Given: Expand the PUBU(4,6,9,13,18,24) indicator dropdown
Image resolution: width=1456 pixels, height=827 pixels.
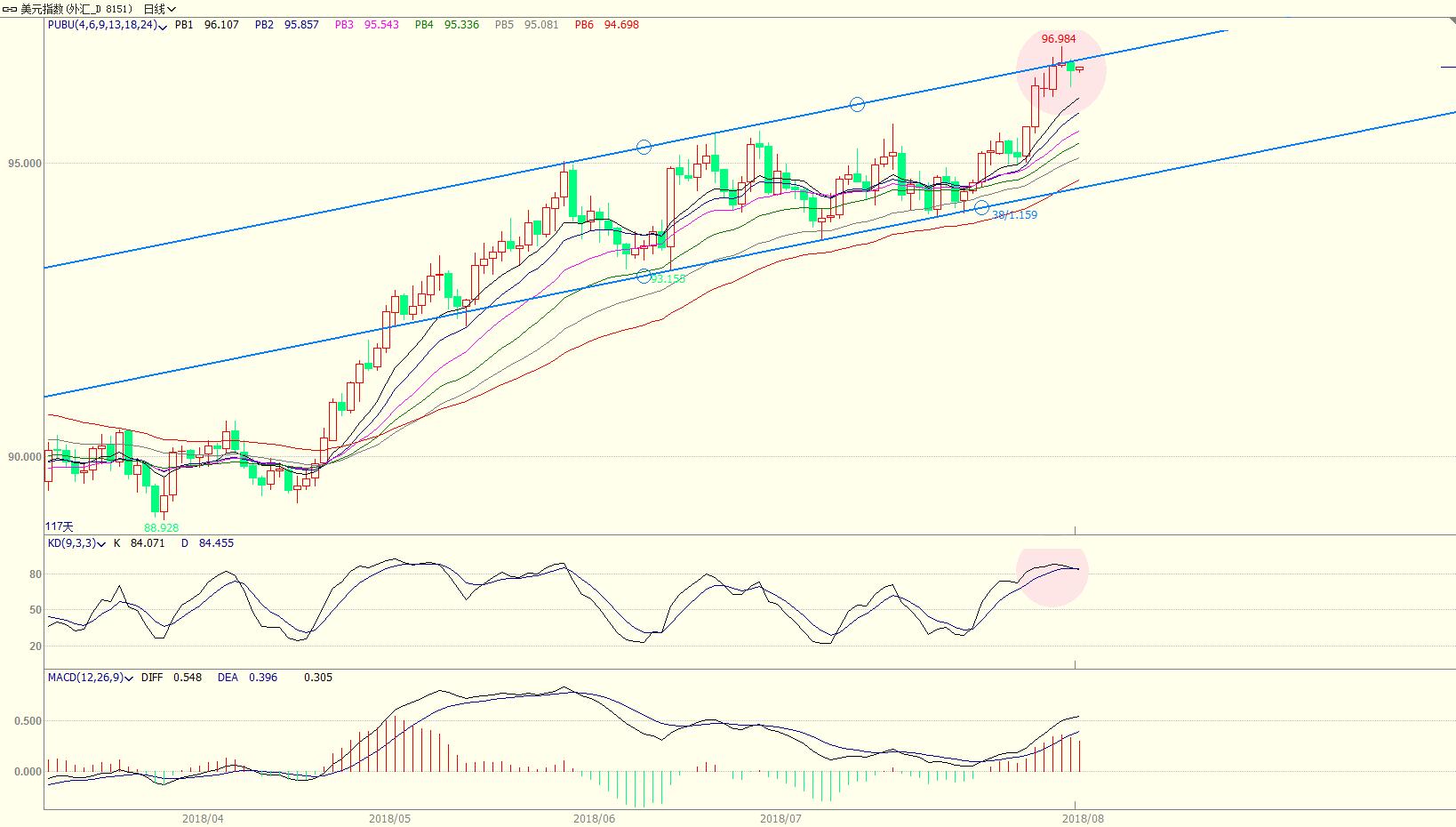Looking at the screenshot, I should pos(164,26).
